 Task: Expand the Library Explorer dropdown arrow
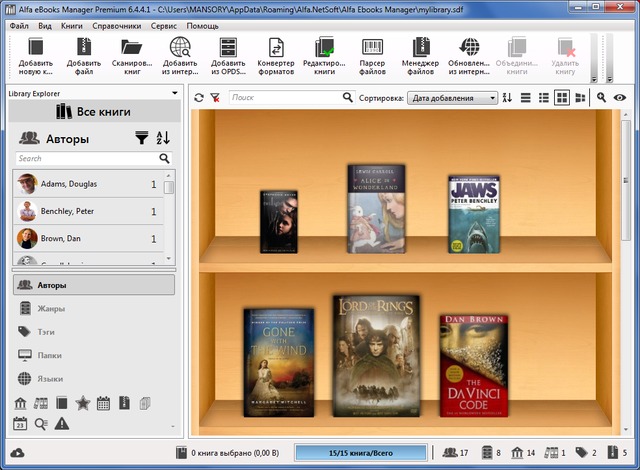pyautogui.click(x=175, y=93)
